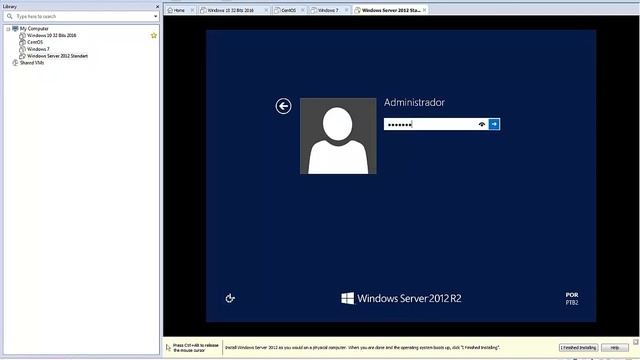Select Windows 7 in the library tree
The width and height of the screenshot is (640, 360).
pos(38,49)
